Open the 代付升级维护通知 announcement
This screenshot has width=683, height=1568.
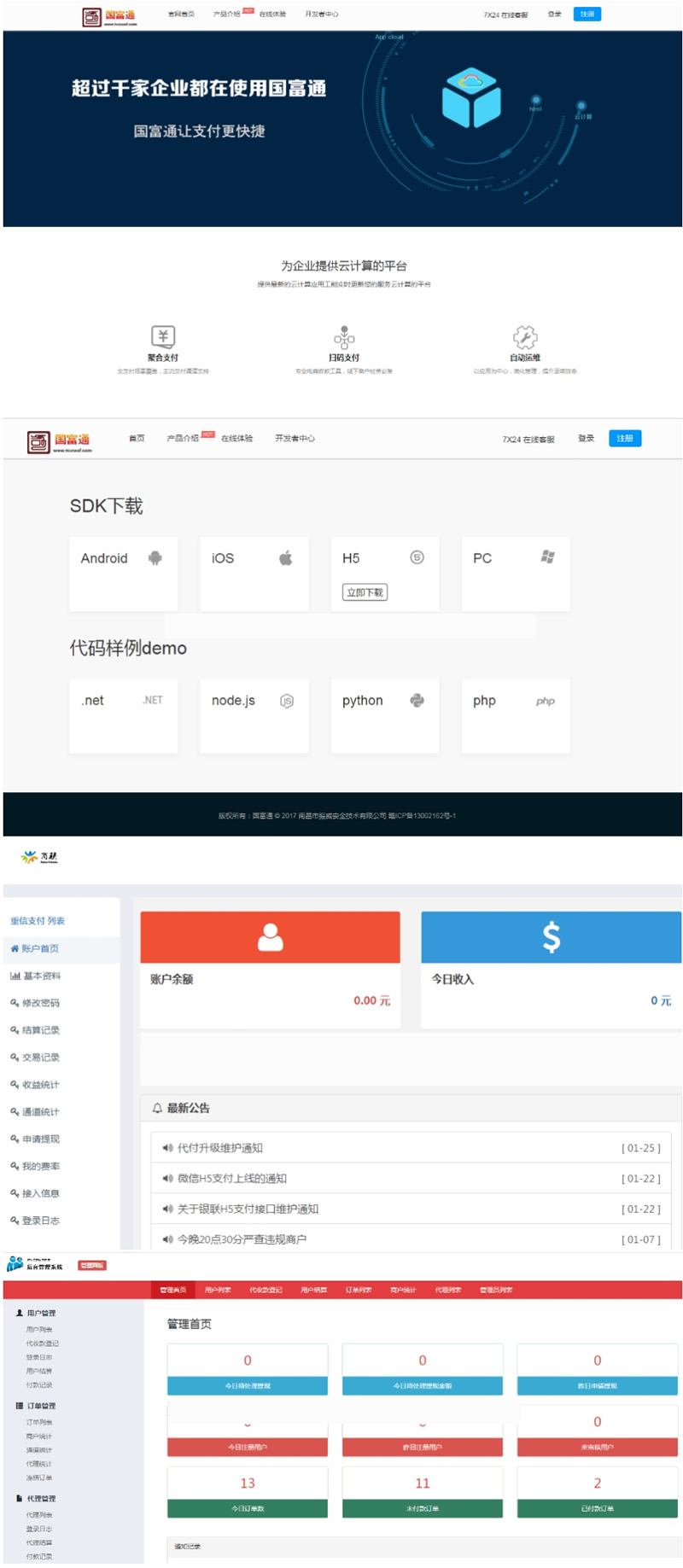click(219, 1148)
